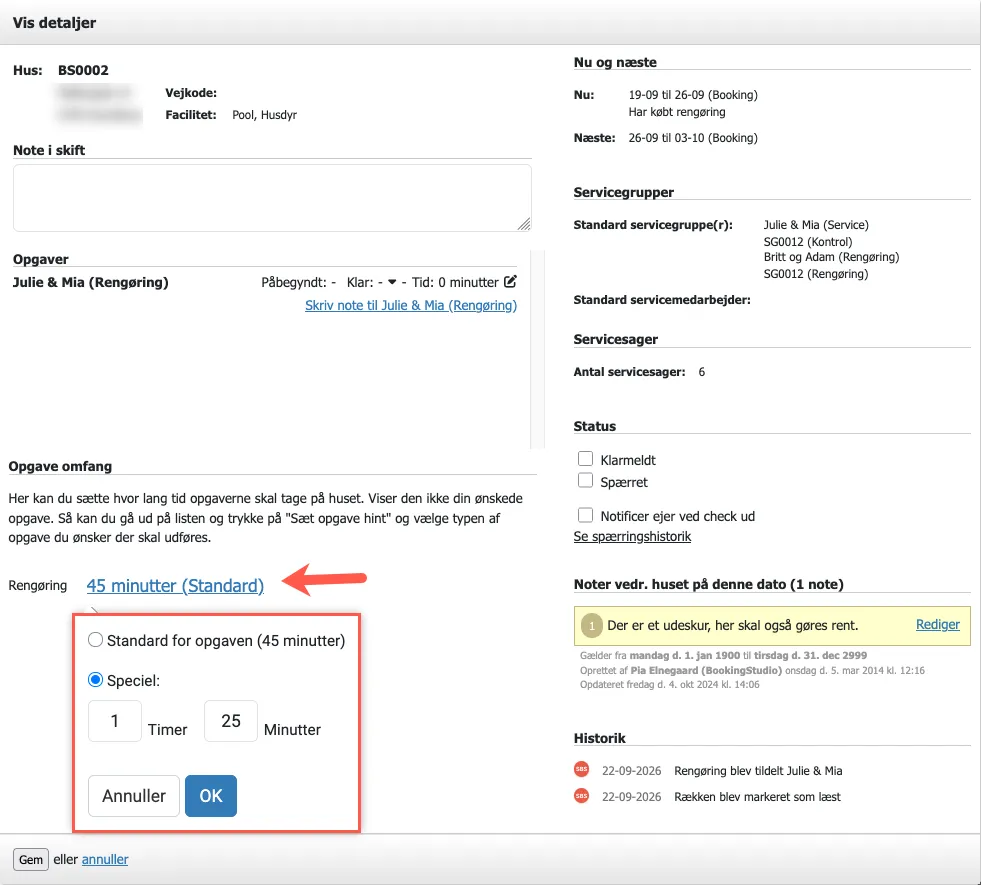Select the Speciel radio button
981x885 pixels.
[x=95, y=680]
